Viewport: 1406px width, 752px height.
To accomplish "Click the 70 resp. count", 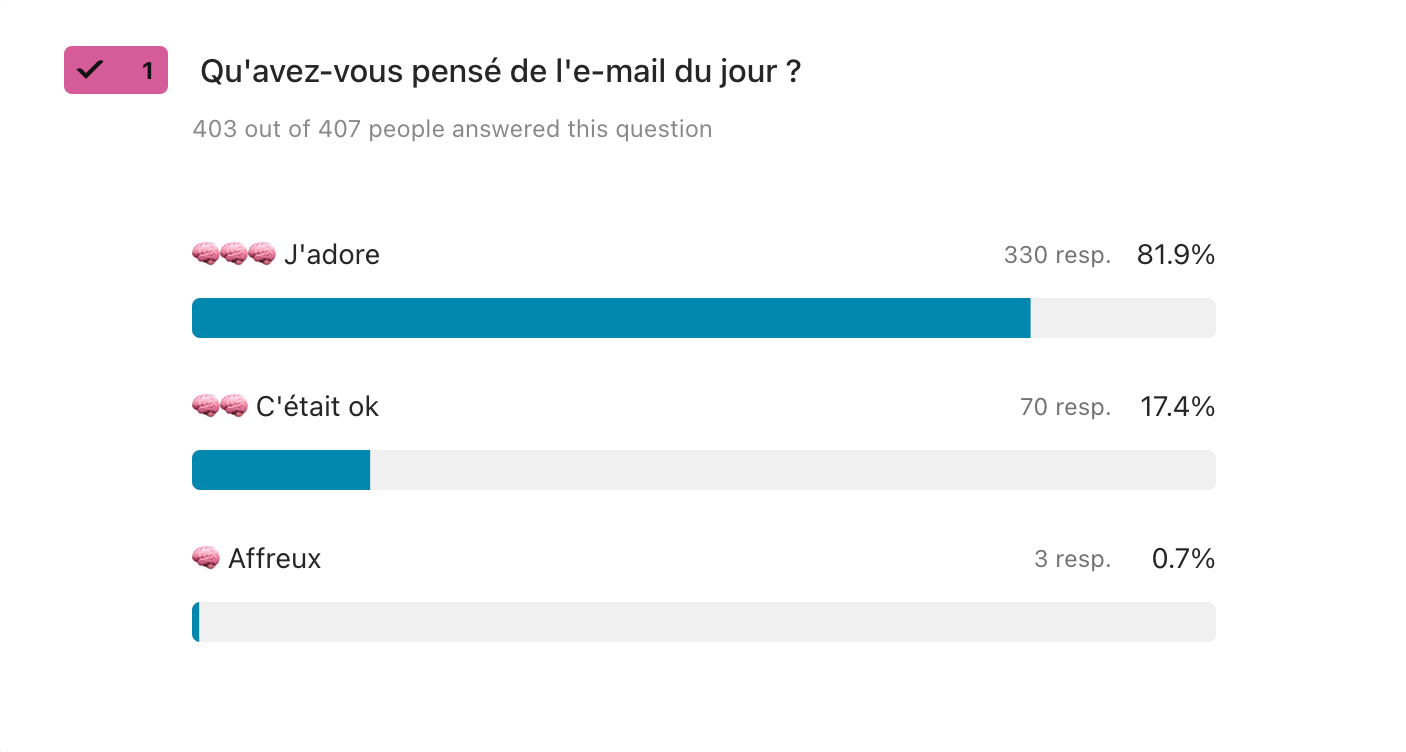I will (1065, 408).
